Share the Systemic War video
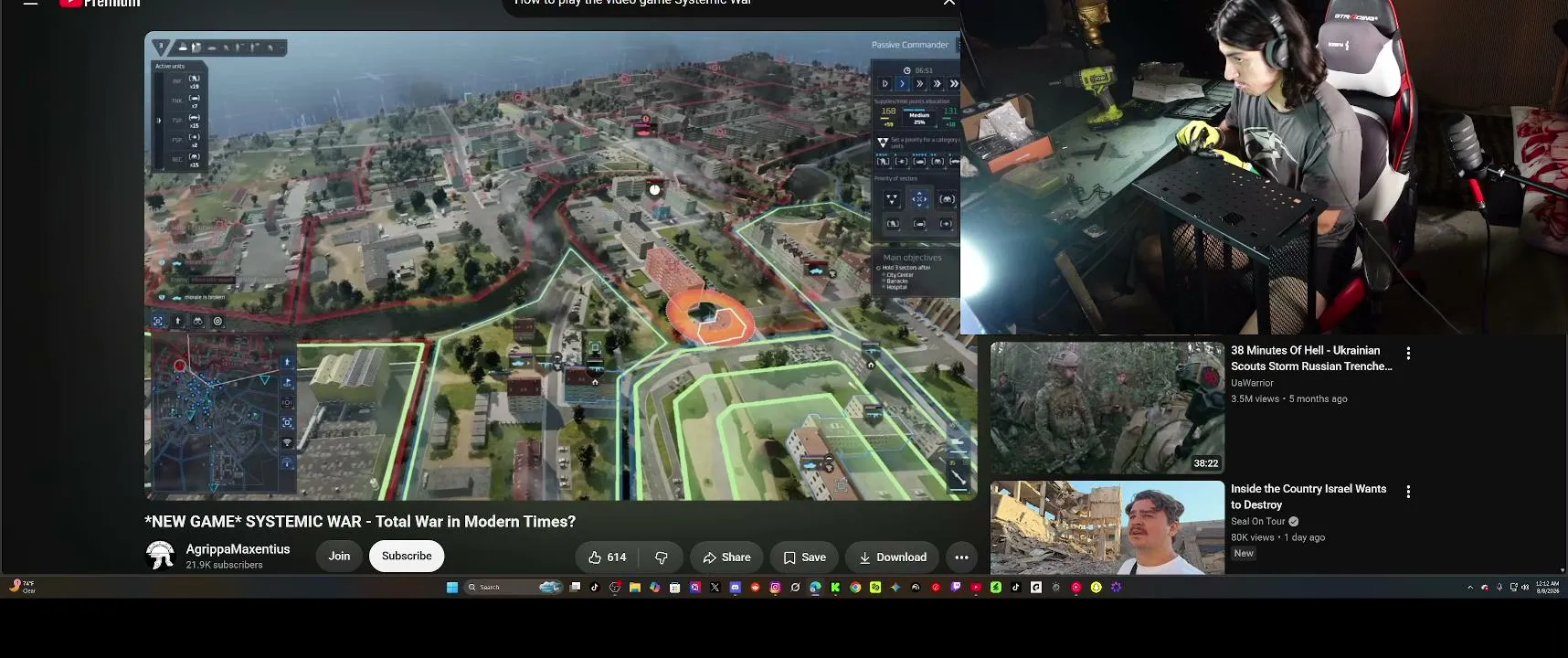Viewport: 1568px width, 658px height. [726, 557]
